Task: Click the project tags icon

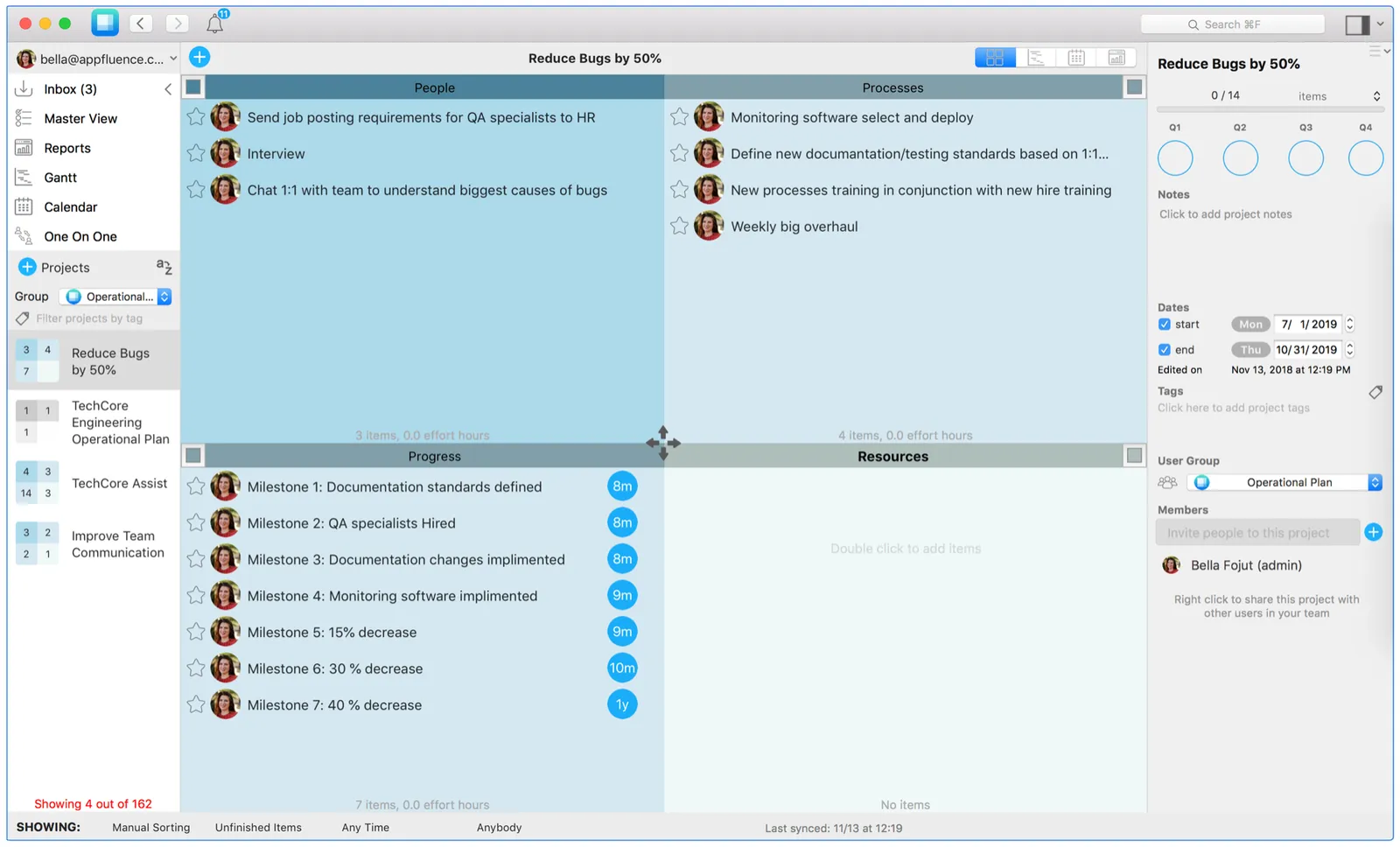Action: 1375,392
